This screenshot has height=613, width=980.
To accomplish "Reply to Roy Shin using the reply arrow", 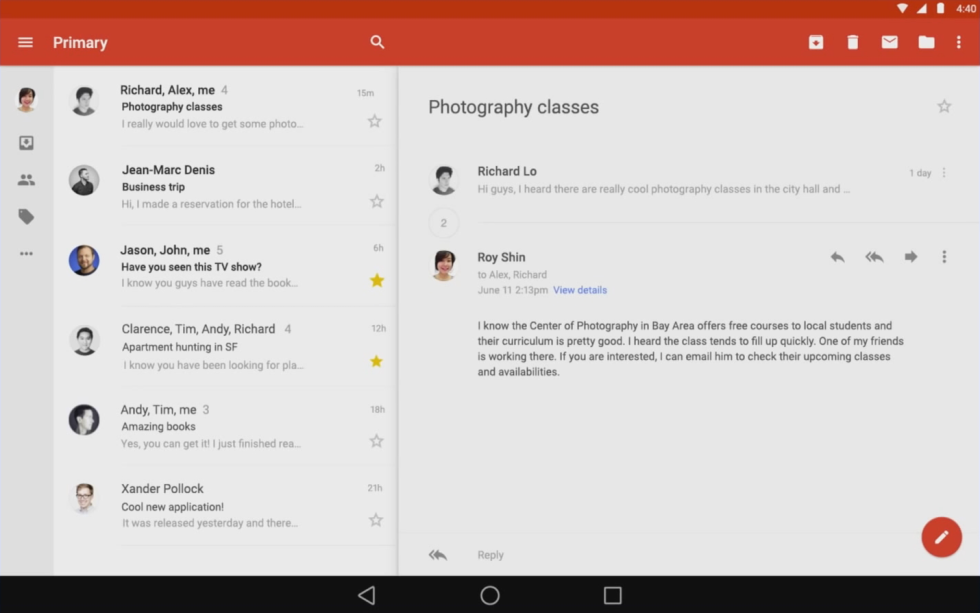I will tap(837, 256).
